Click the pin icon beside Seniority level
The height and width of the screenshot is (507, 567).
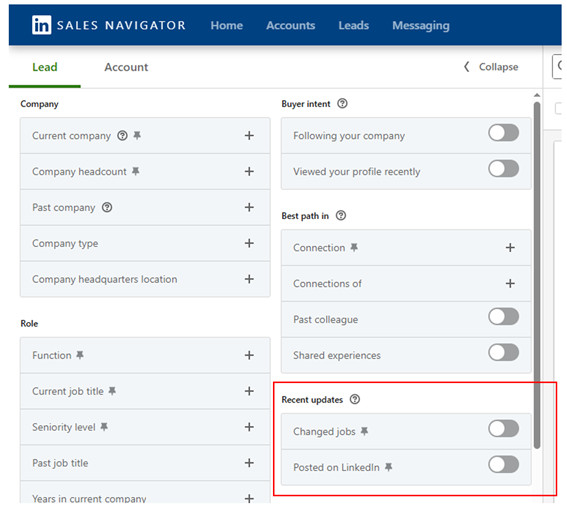coord(104,427)
